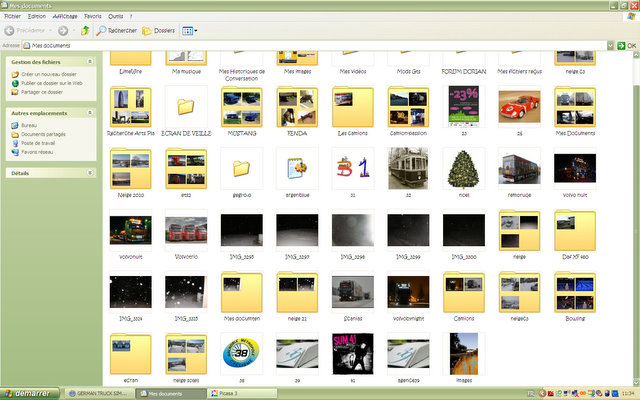This screenshot has width=640, height=400.
Task: Toggle the Dossiers folder pane
Action: 158,31
